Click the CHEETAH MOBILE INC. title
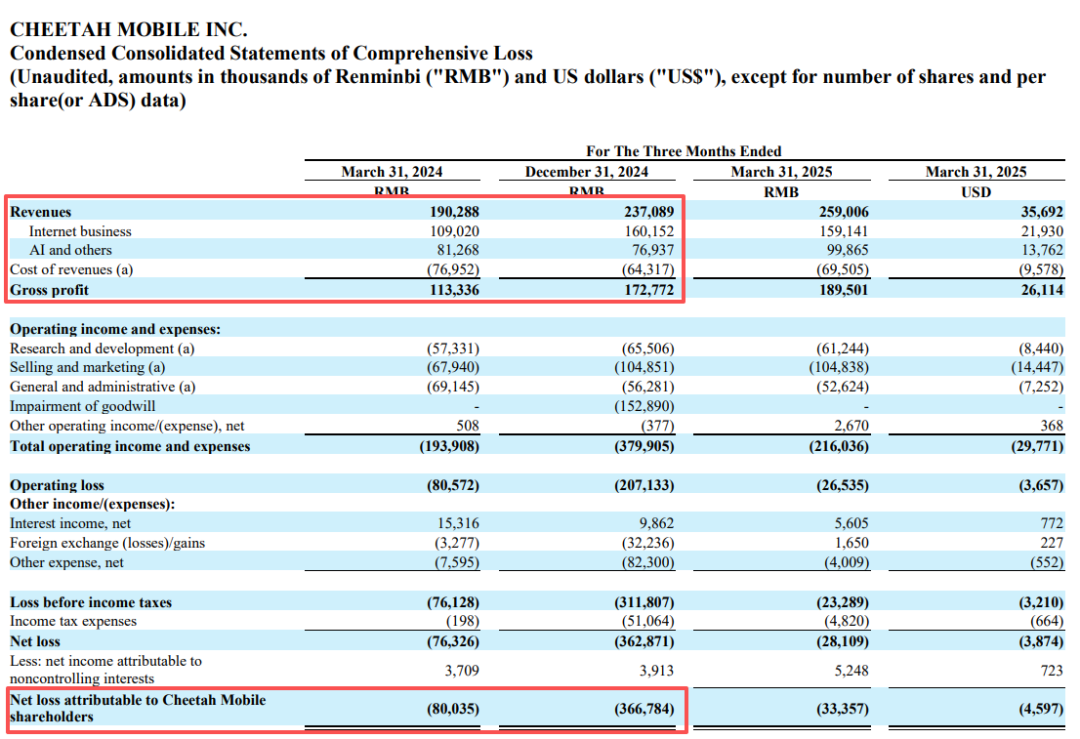Image resolution: width=1080 pixels, height=739 pixels. coord(128,30)
